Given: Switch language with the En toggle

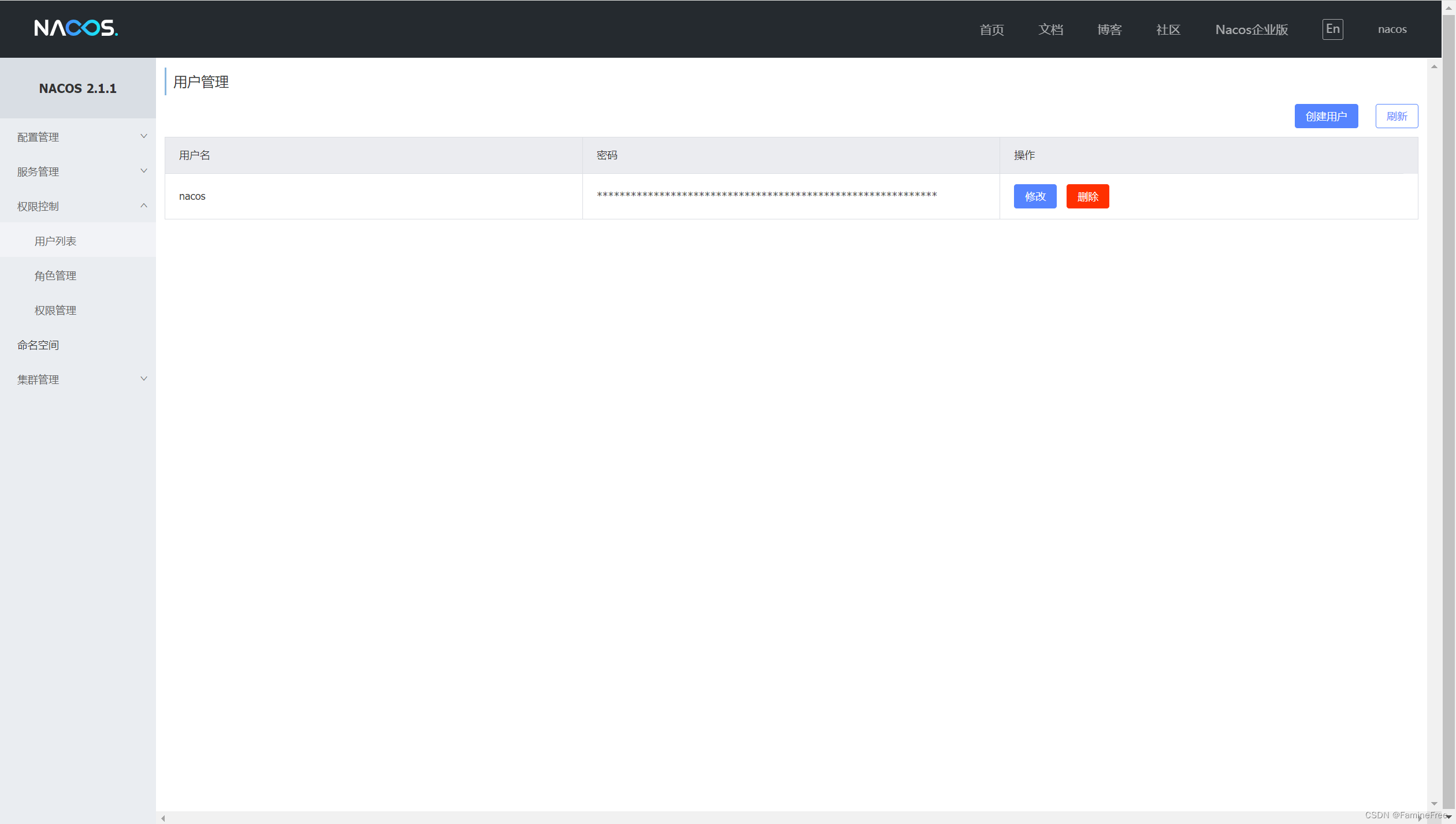Looking at the screenshot, I should coord(1332,29).
